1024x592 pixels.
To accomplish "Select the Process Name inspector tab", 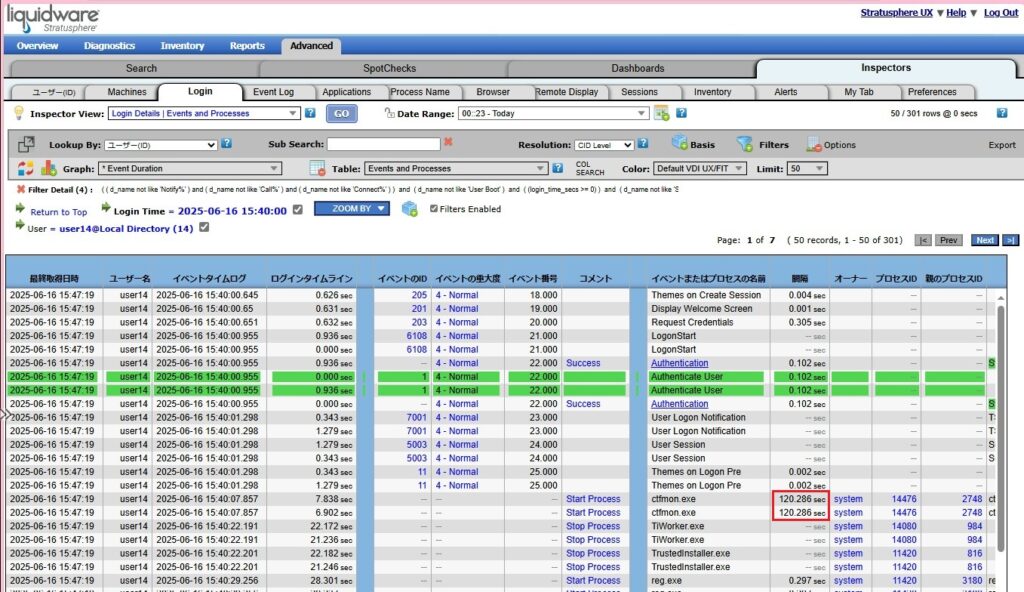I will (x=419, y=92).
